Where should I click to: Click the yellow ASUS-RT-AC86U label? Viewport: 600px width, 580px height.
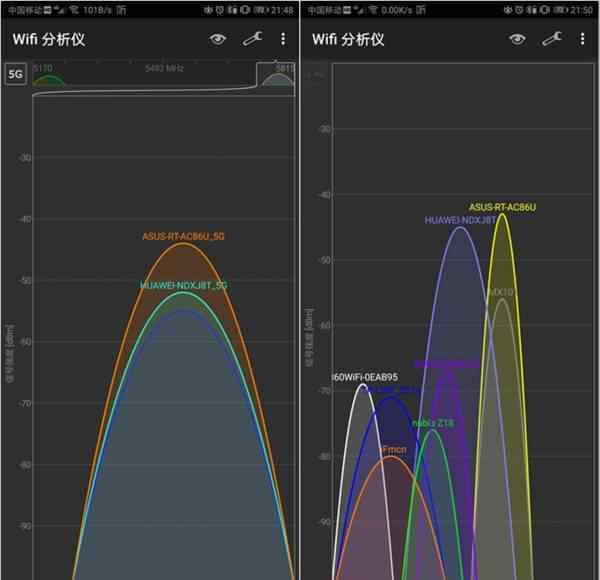point(502,207)
